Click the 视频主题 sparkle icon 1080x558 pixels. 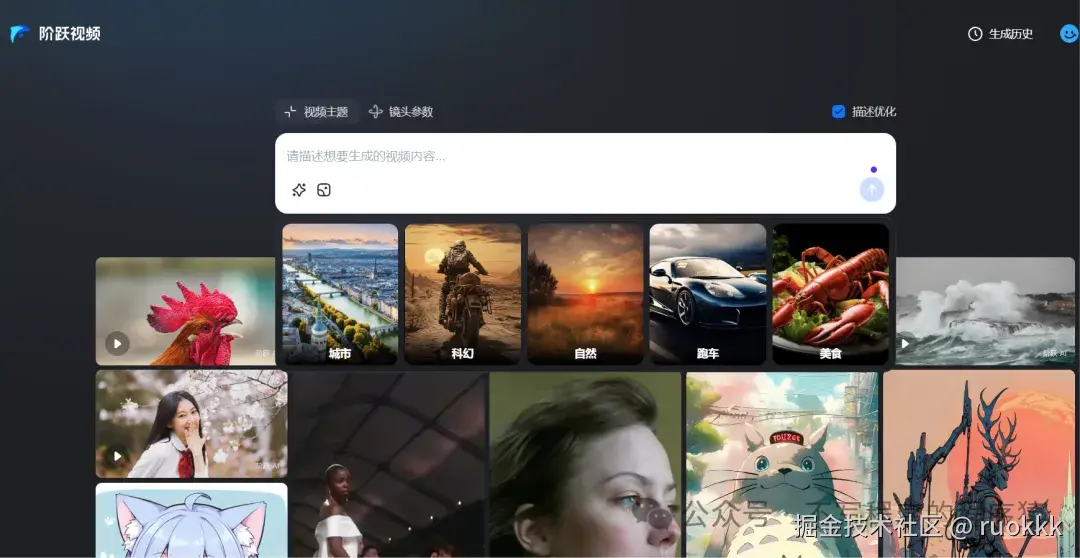point(291,112)
